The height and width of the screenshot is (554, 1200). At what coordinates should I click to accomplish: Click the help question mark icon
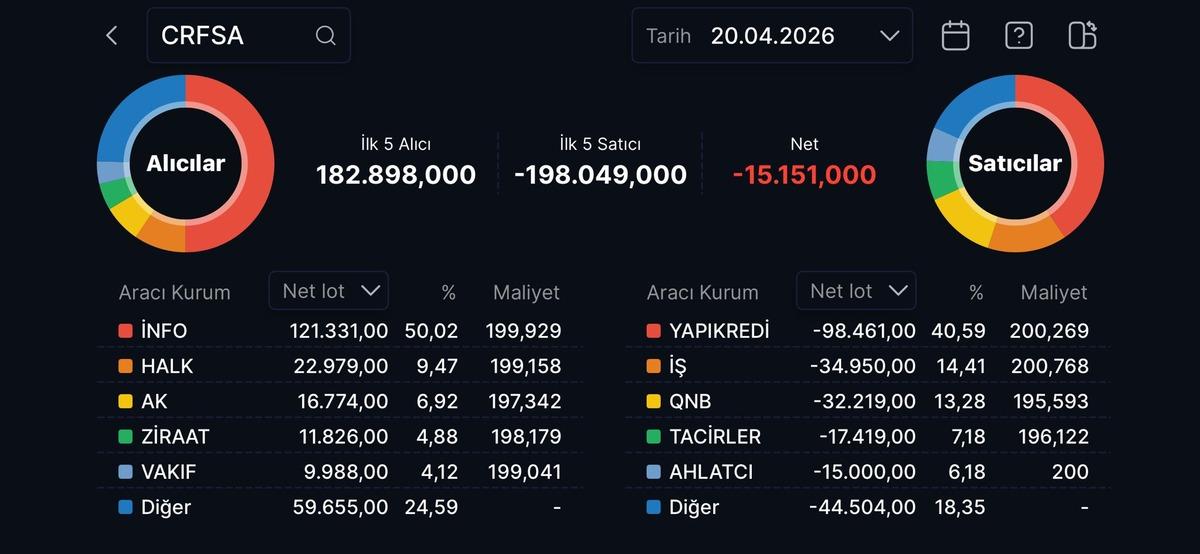pyautogui.click(x=1018, y=36)
